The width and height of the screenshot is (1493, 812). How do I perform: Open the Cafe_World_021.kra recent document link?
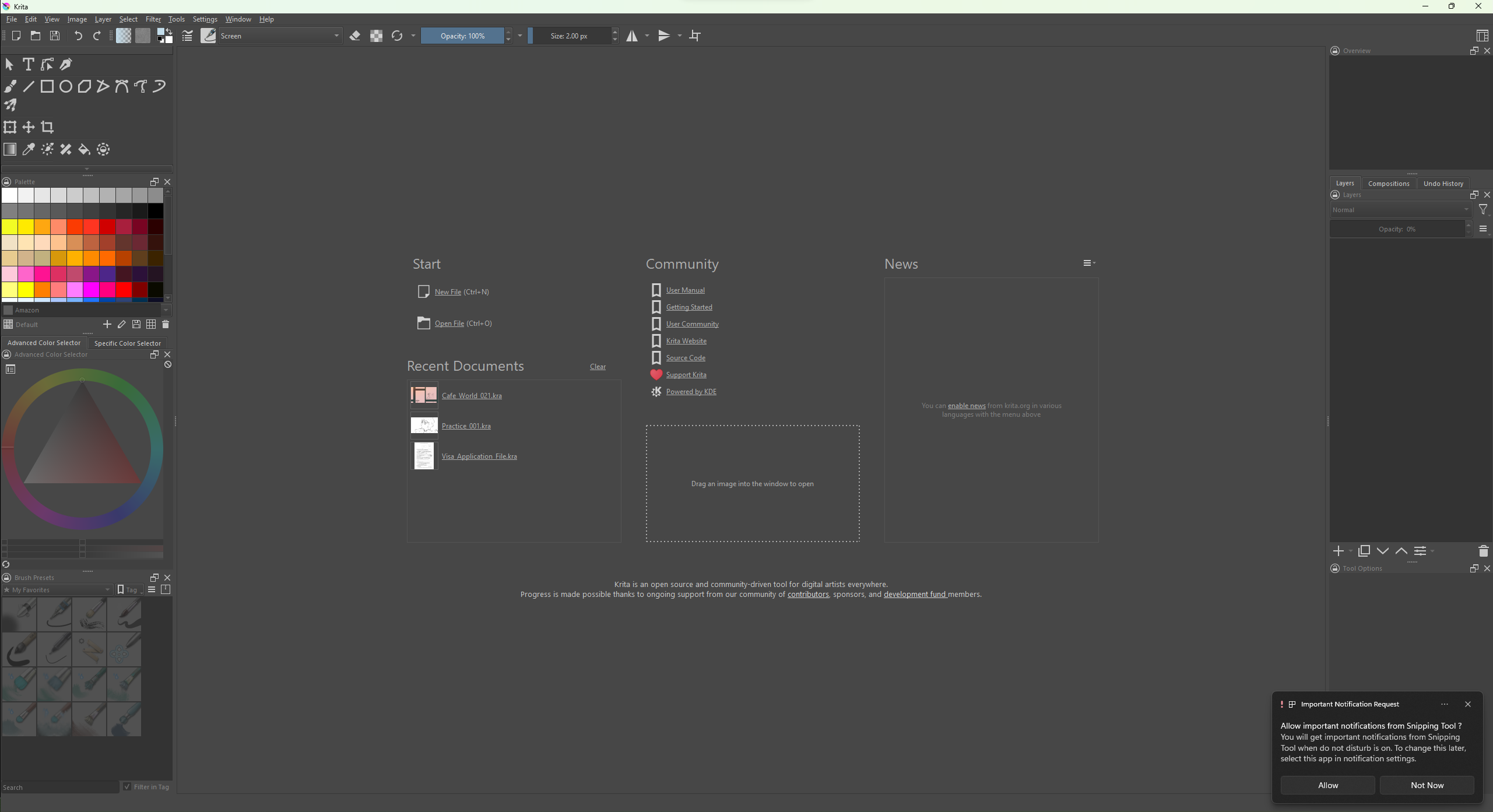pyautogui.click(x=472, y=396)
